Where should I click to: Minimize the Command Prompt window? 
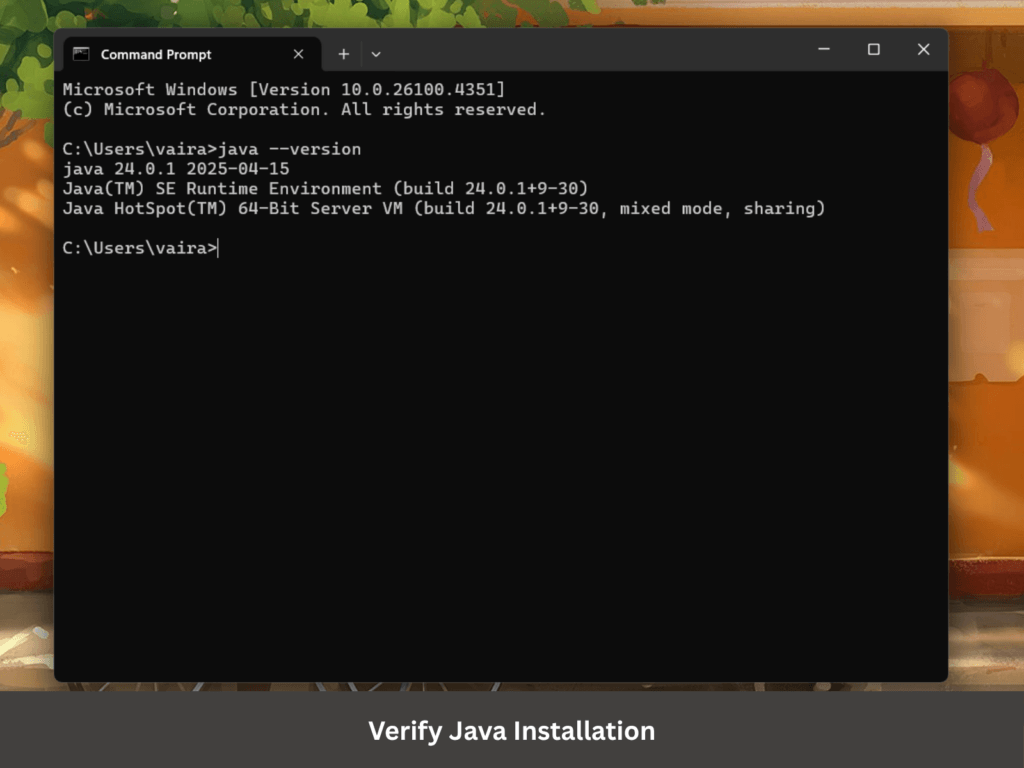(824, 49)
